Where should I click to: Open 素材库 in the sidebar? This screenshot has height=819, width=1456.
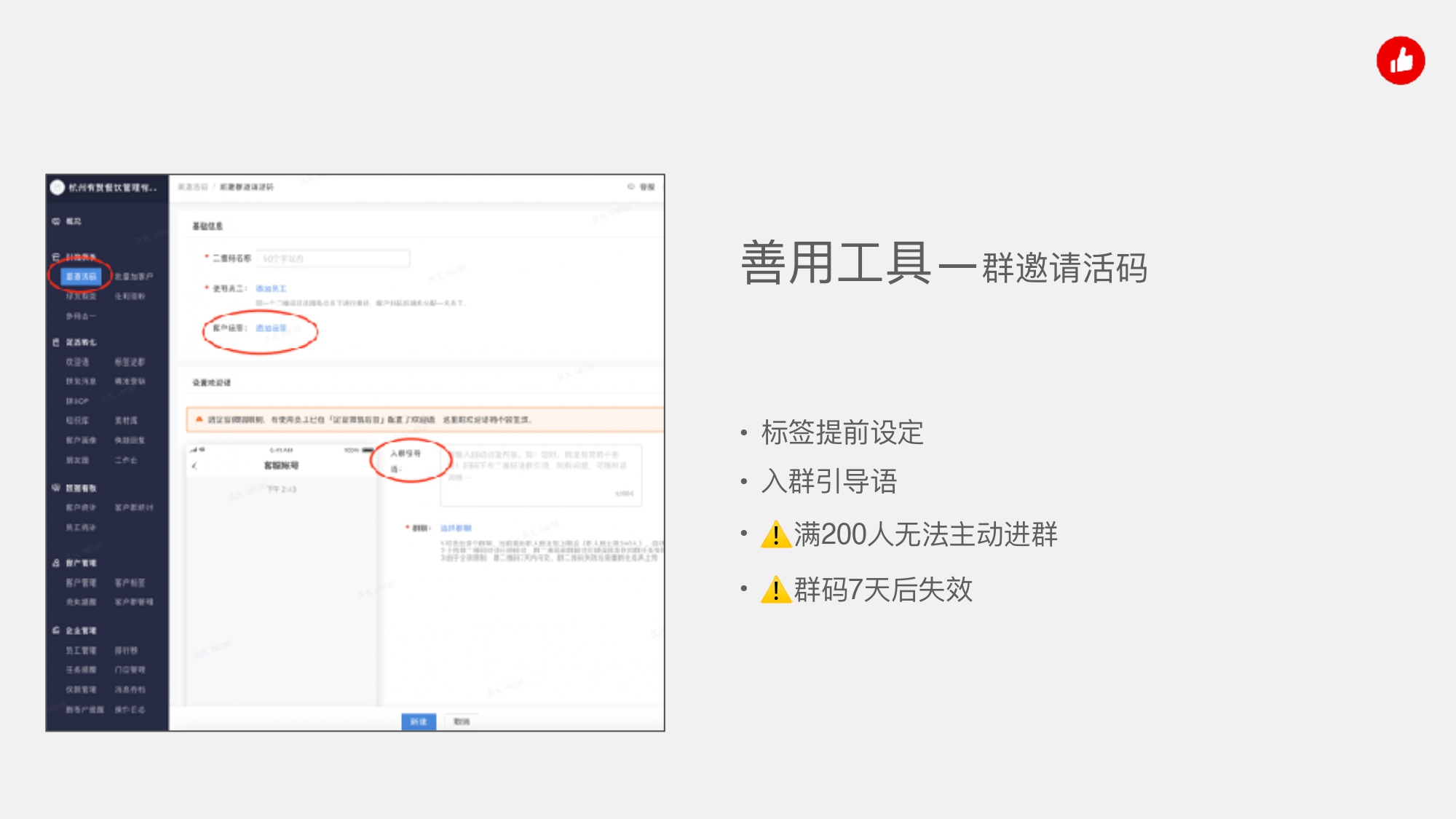(126, 421)
